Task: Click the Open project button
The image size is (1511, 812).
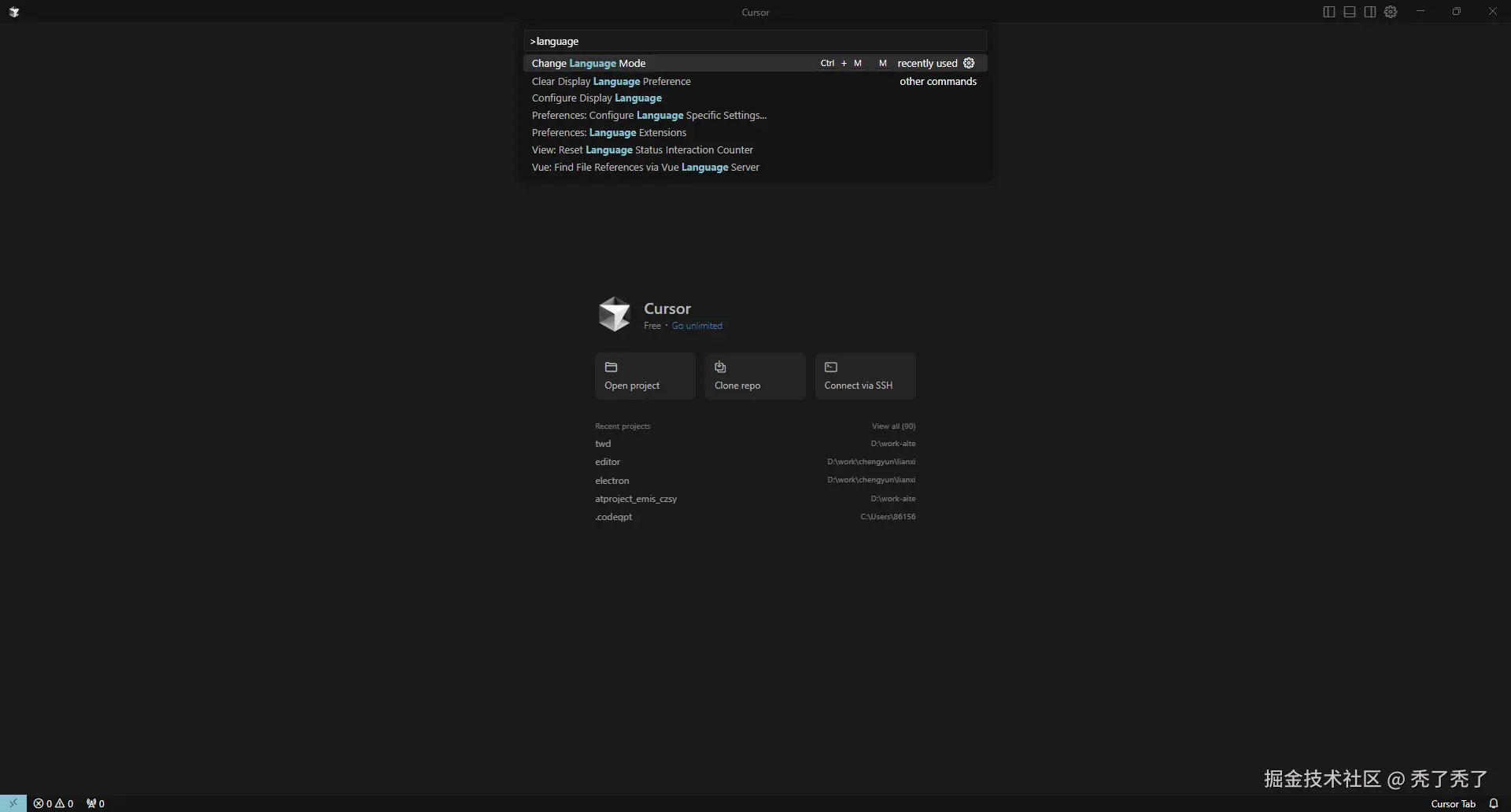Action: (x=645, y=376)
